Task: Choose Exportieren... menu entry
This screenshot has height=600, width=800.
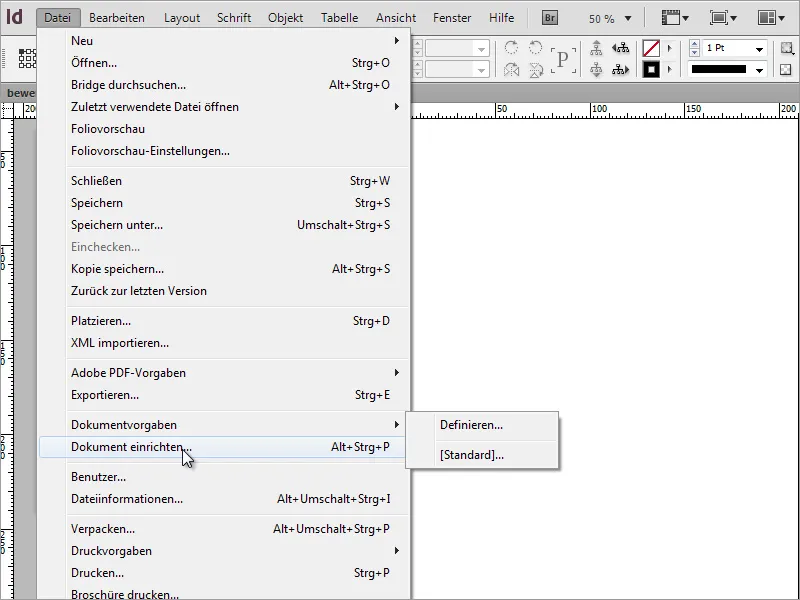Action: pyautogui.click(x=223, y=395)
